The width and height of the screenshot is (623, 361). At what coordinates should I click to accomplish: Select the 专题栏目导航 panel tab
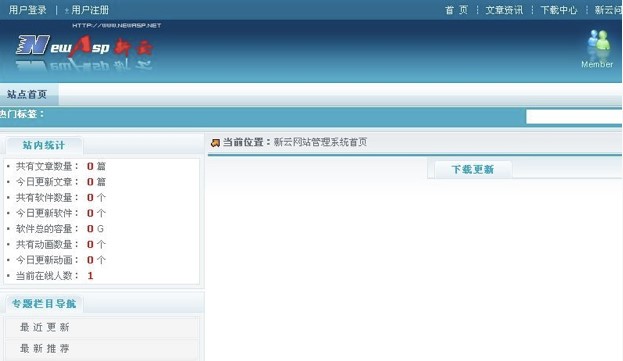tap(44, 304)
